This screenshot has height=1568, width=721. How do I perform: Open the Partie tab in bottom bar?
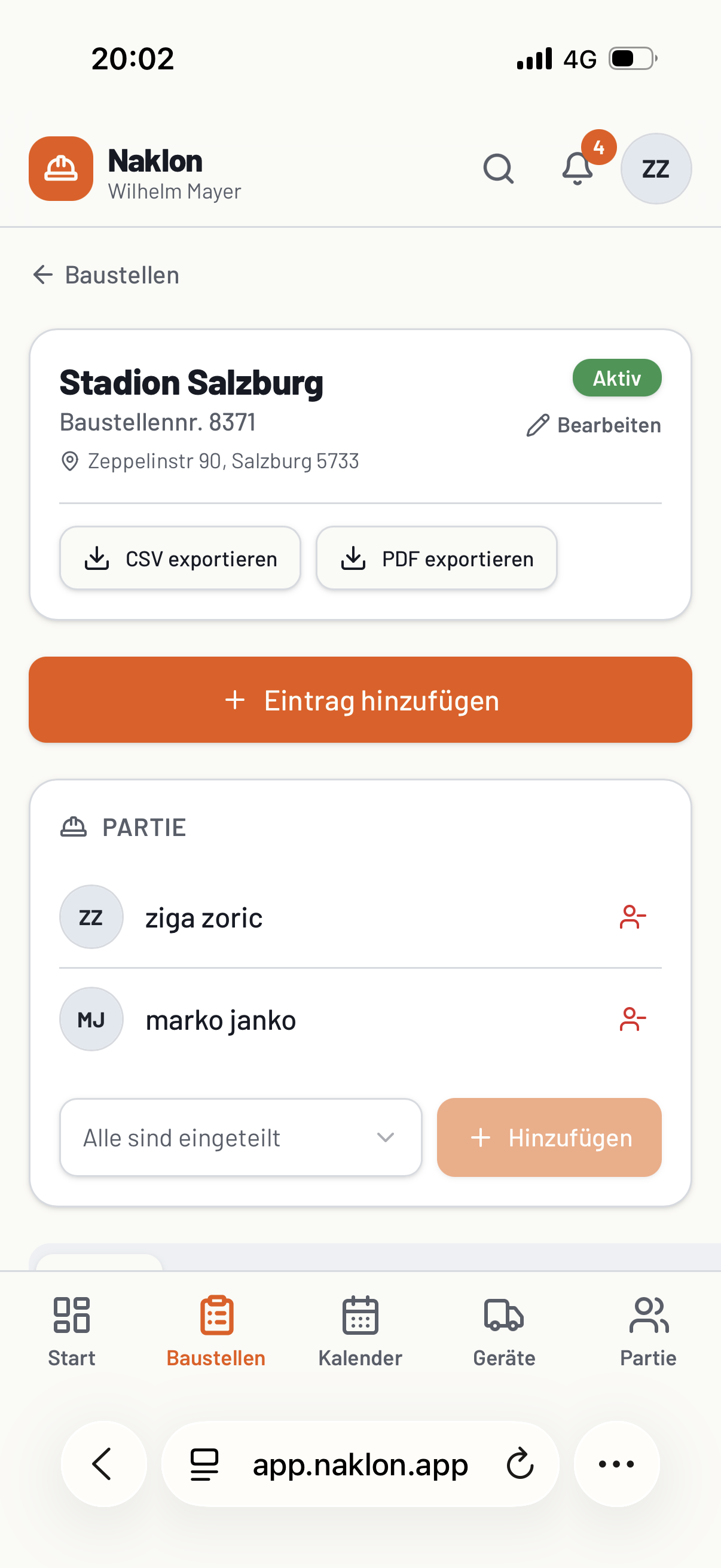pos(649,1331)
